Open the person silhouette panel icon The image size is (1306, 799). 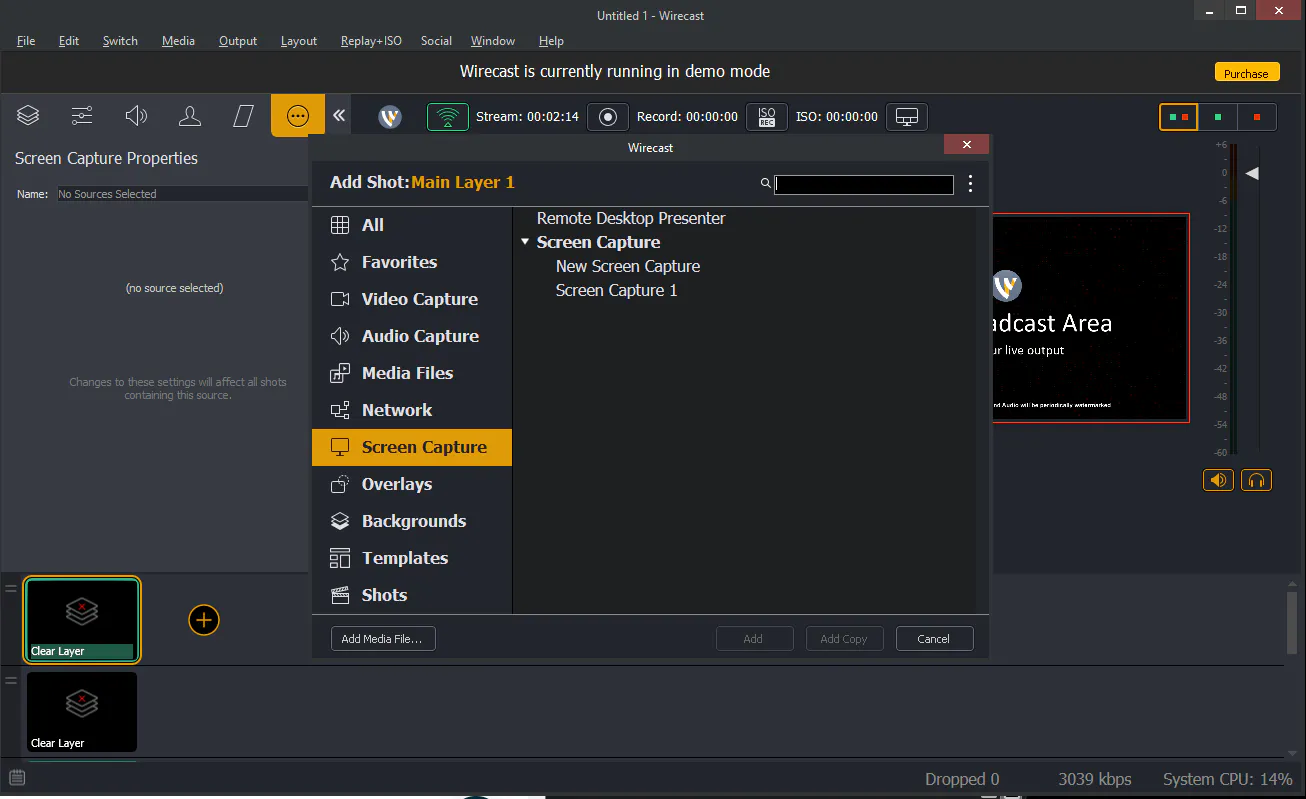[190, 116]
